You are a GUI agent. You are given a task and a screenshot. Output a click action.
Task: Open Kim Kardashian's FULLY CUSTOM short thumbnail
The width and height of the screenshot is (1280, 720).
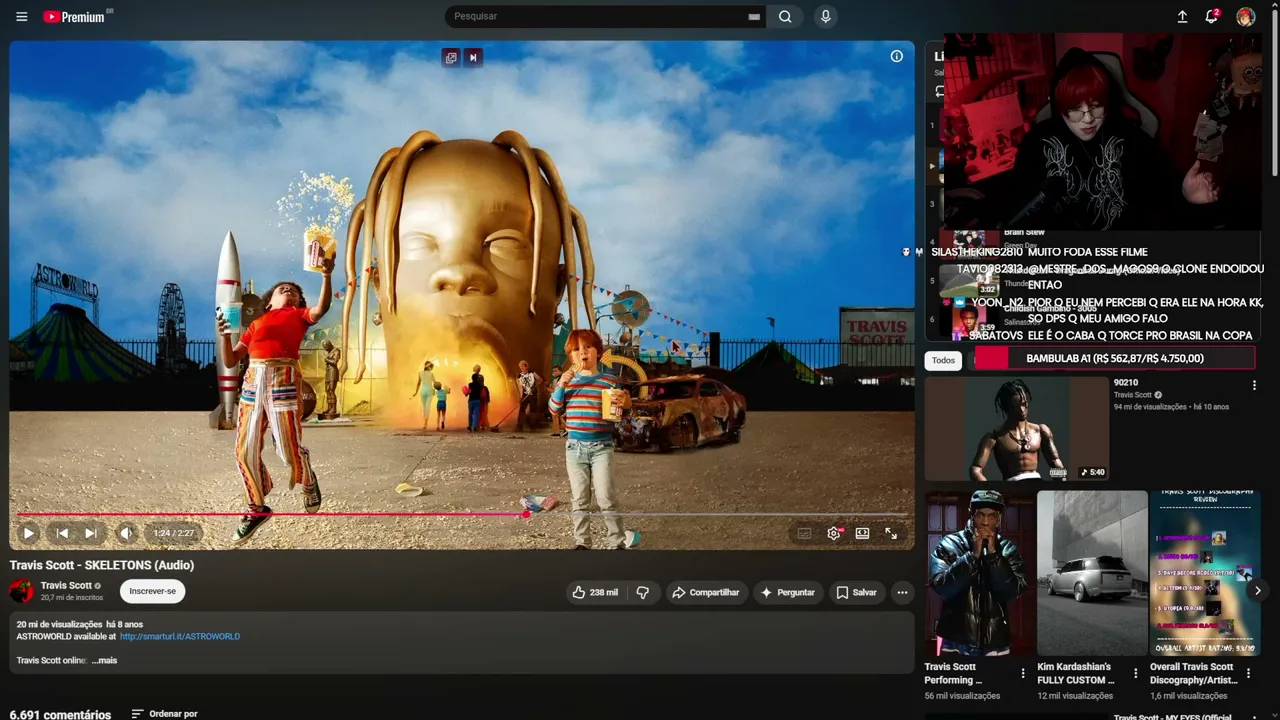pos(1092,573)
